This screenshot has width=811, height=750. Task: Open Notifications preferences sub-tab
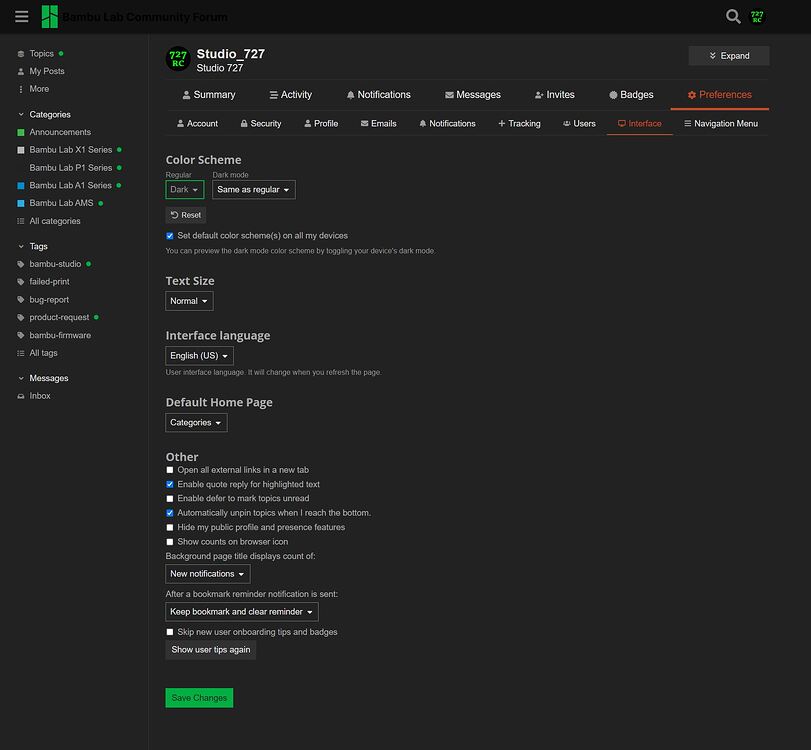447,124
